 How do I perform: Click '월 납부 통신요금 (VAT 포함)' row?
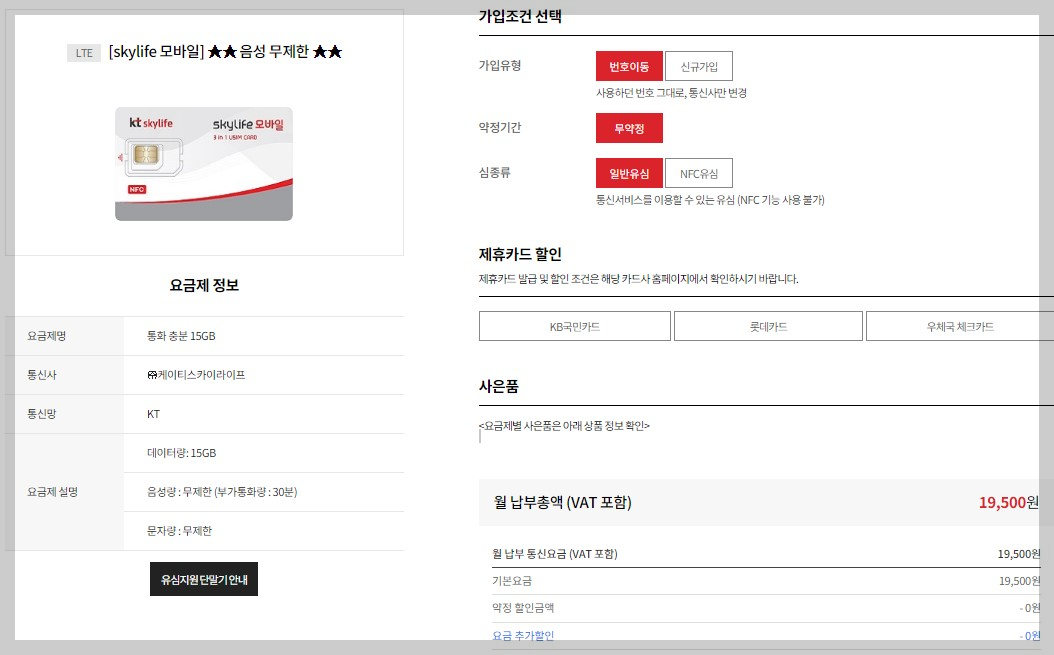pyautogui.click(x=766, y=553)
